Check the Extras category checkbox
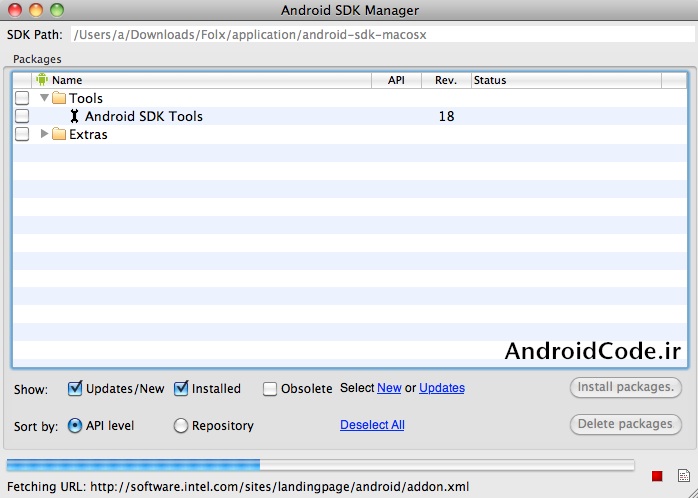This screenshot has height=498, width=698. (x=22, y=134)
